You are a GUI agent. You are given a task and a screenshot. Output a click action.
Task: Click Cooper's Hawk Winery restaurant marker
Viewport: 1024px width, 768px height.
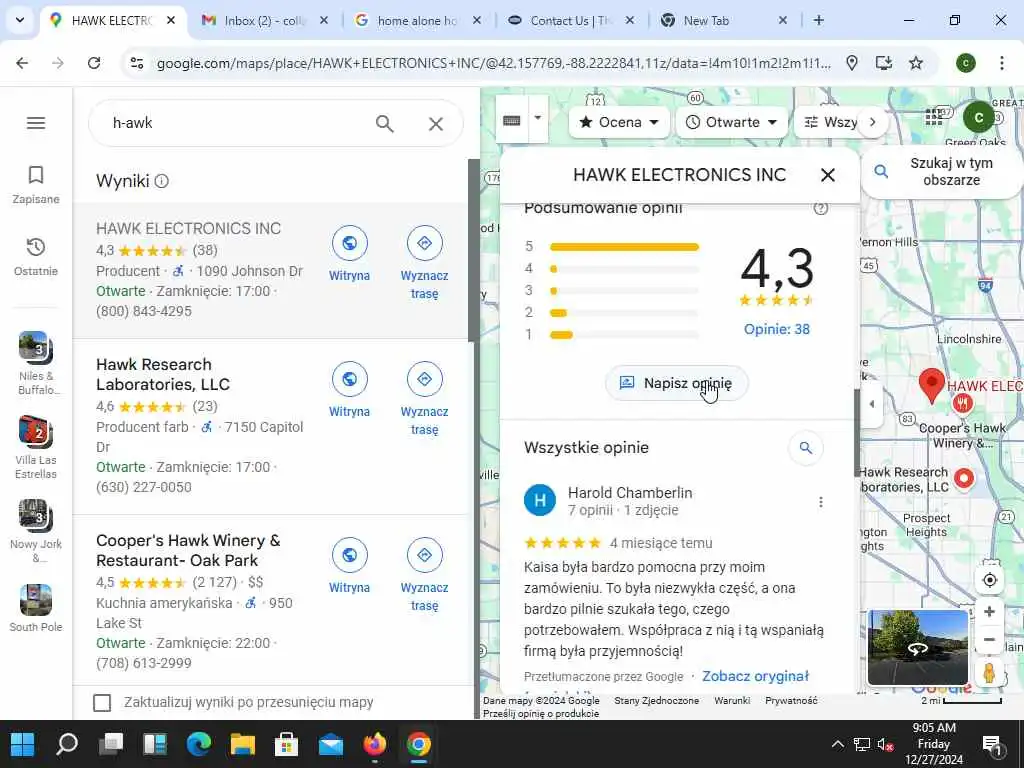click(x=962, y=404)
